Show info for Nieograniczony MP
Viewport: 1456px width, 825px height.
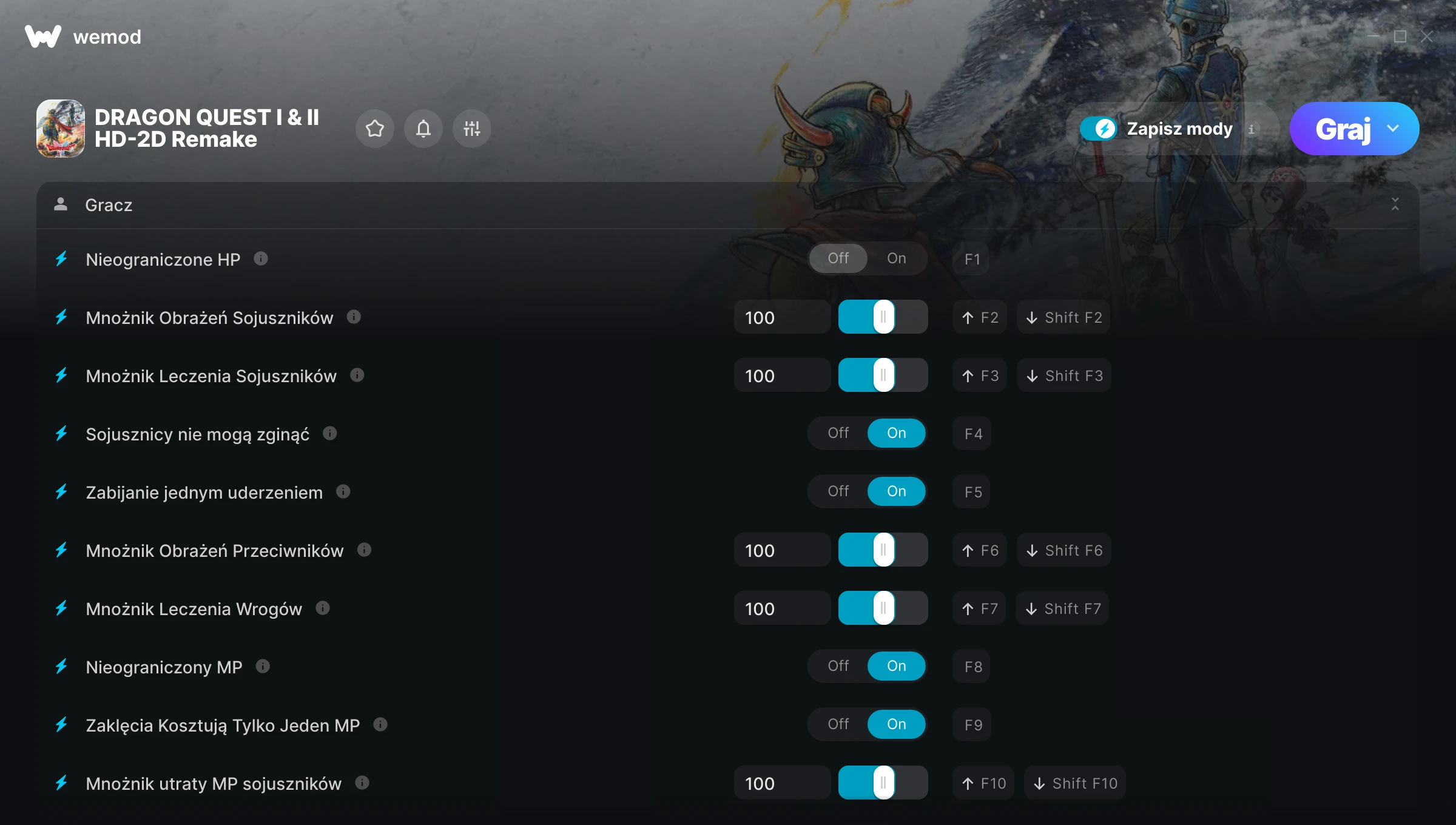[x=263, y=667]
